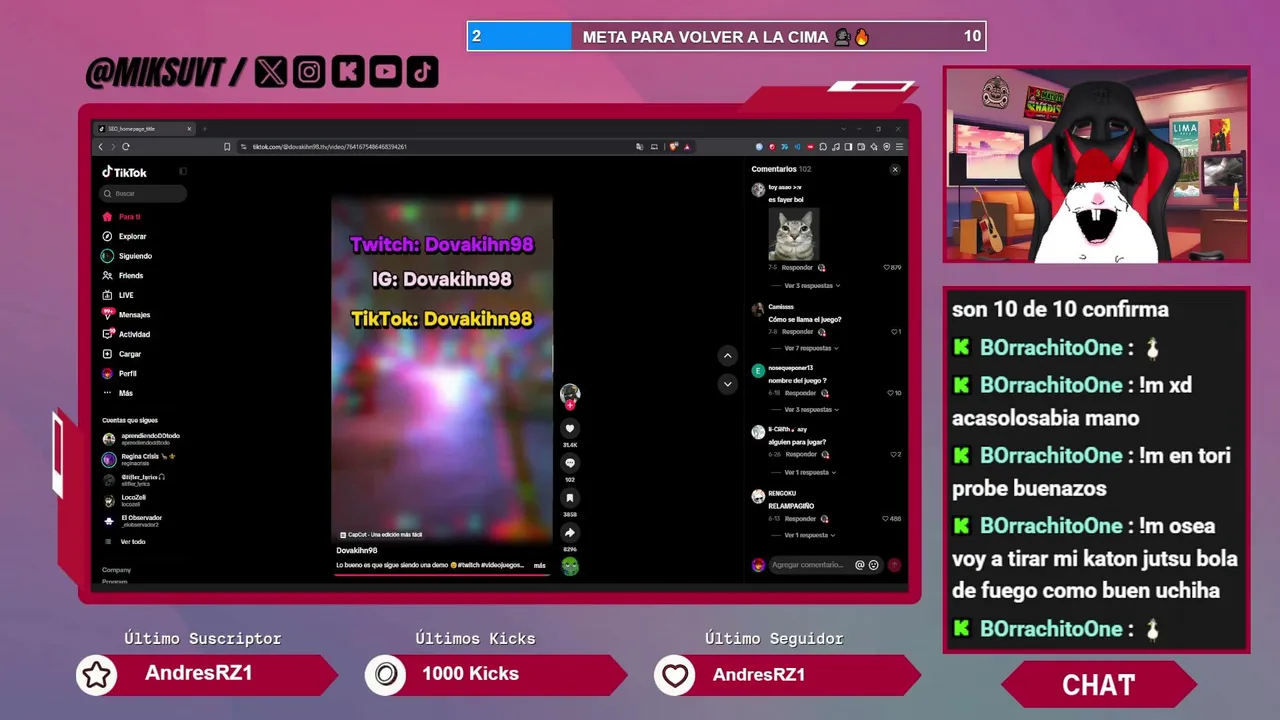Click the Instagram icon in stream overlay
The width and height of the screenshot is (1280, 720).
tap(310, 71)
